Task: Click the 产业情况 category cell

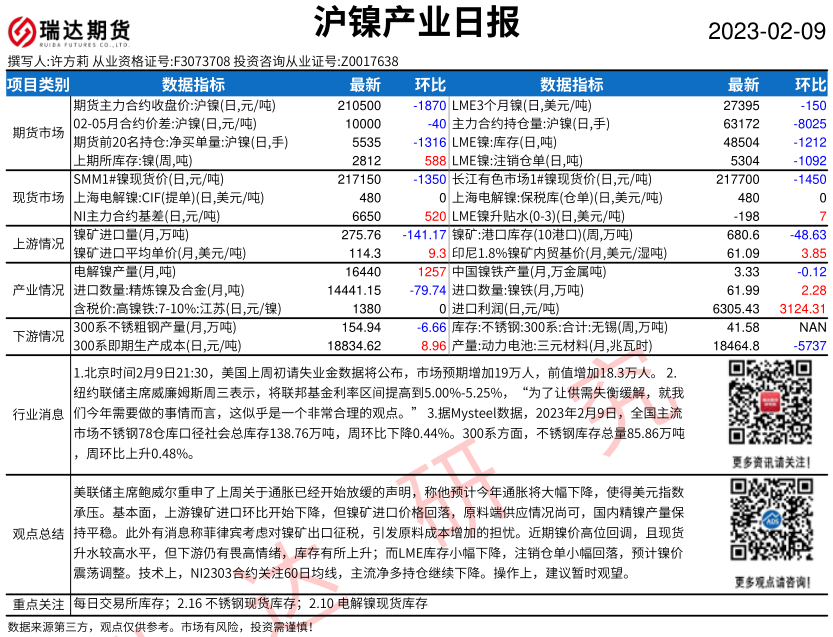Action: click(38, 290)
